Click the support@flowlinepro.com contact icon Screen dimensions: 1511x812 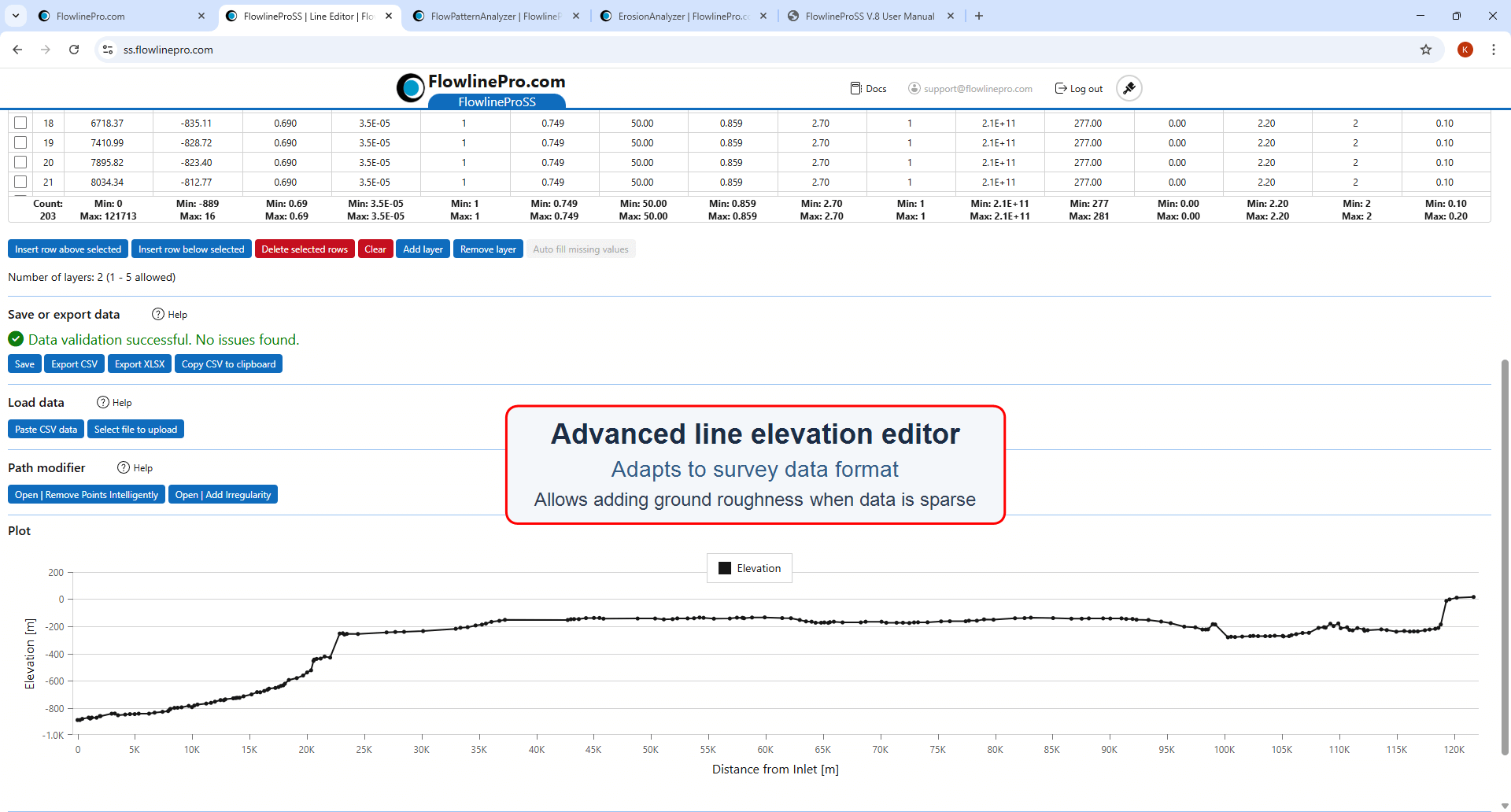[x=914, y=88]
